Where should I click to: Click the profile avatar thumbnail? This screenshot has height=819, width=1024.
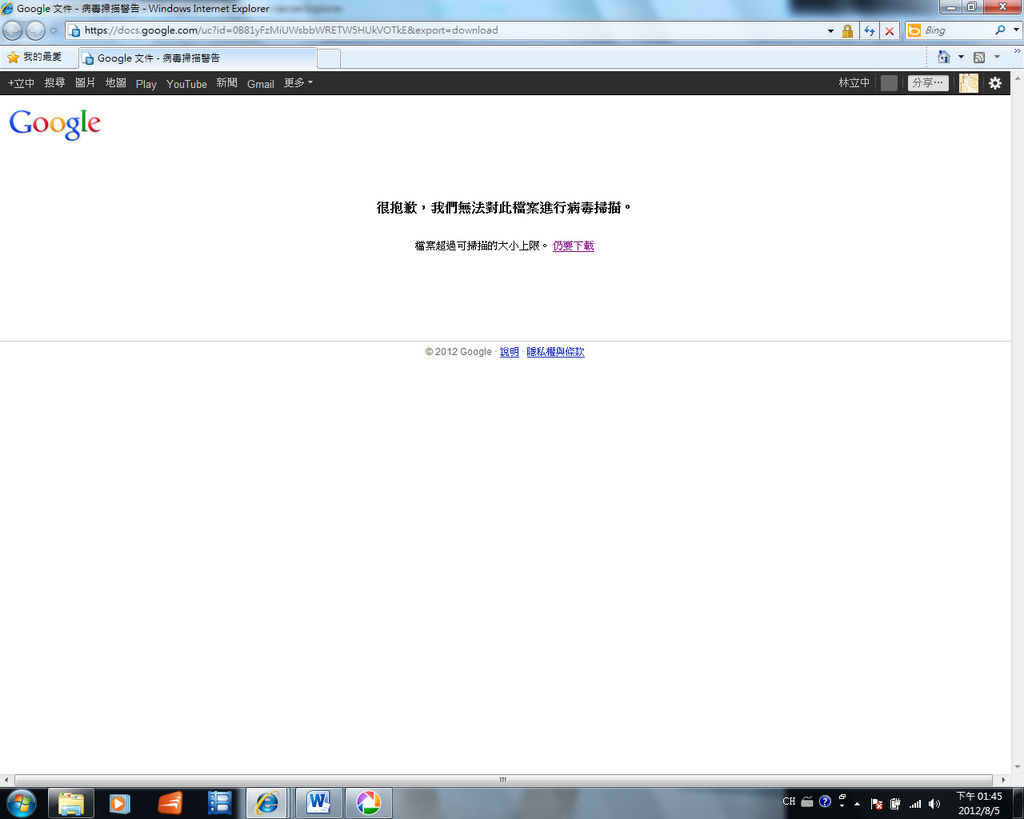click(968, 83)
